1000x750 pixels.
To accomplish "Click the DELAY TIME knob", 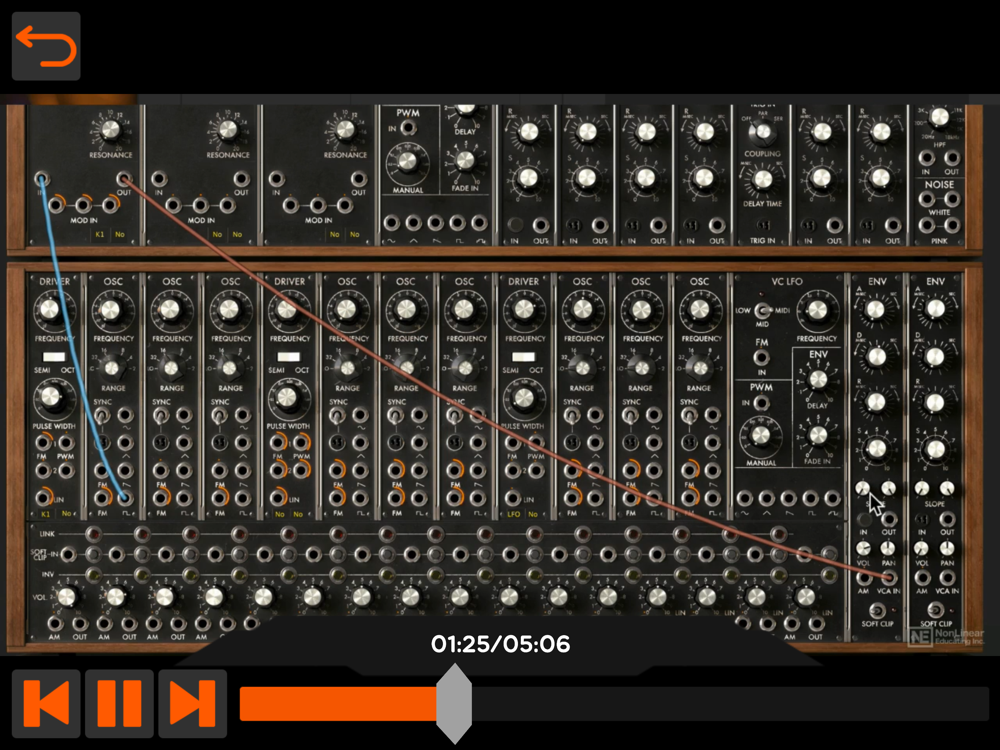I will [x=762, y=180].
